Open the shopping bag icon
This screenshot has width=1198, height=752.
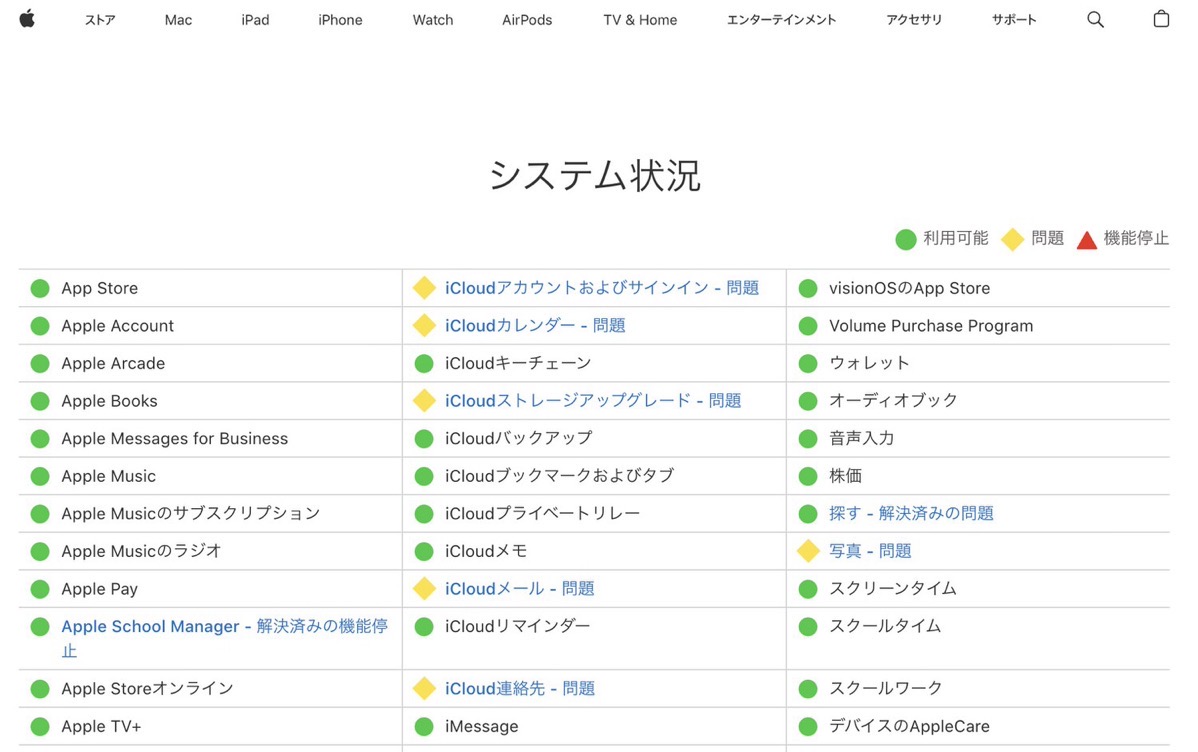point(1161,19)
